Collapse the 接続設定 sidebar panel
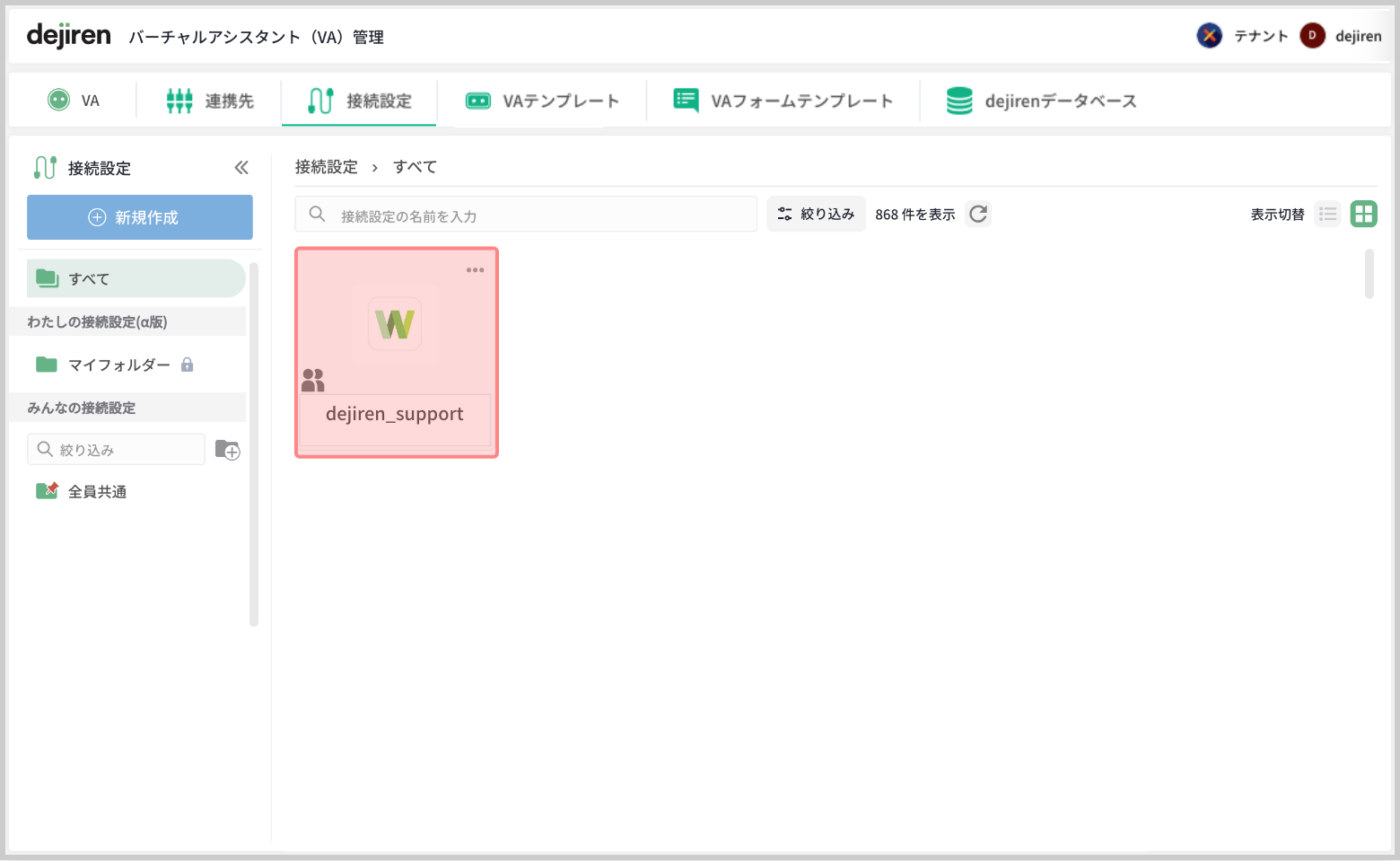This screenshot has height=861, width=1400. tap(241, 168)
